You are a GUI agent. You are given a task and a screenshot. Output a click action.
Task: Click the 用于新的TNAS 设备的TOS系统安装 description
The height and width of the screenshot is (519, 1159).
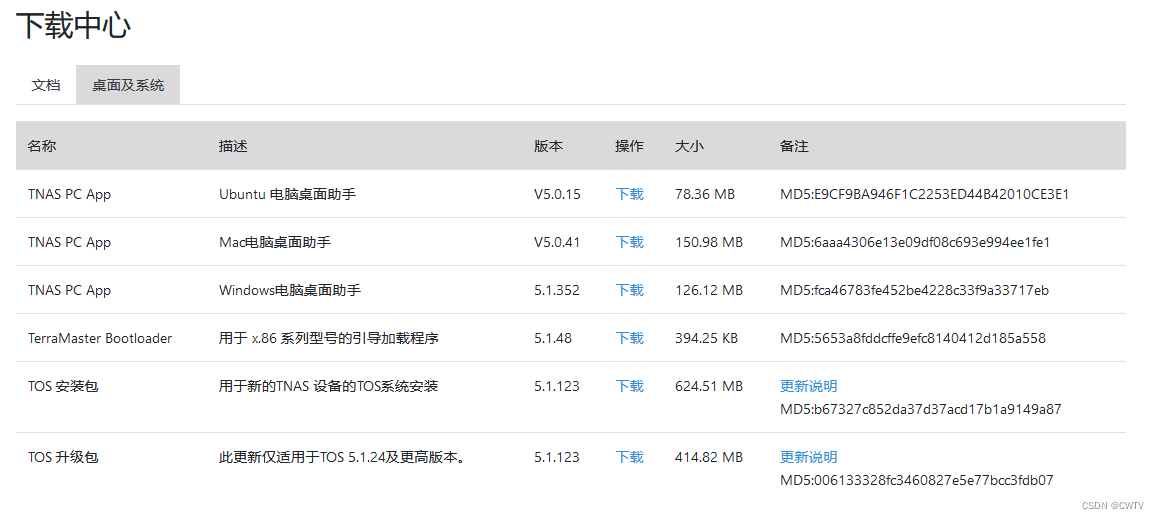(x=328, y=386)
